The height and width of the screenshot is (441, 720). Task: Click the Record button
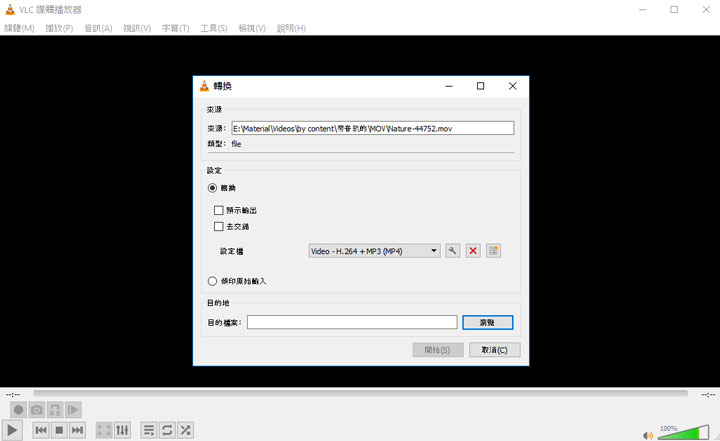tap(18, 410)
